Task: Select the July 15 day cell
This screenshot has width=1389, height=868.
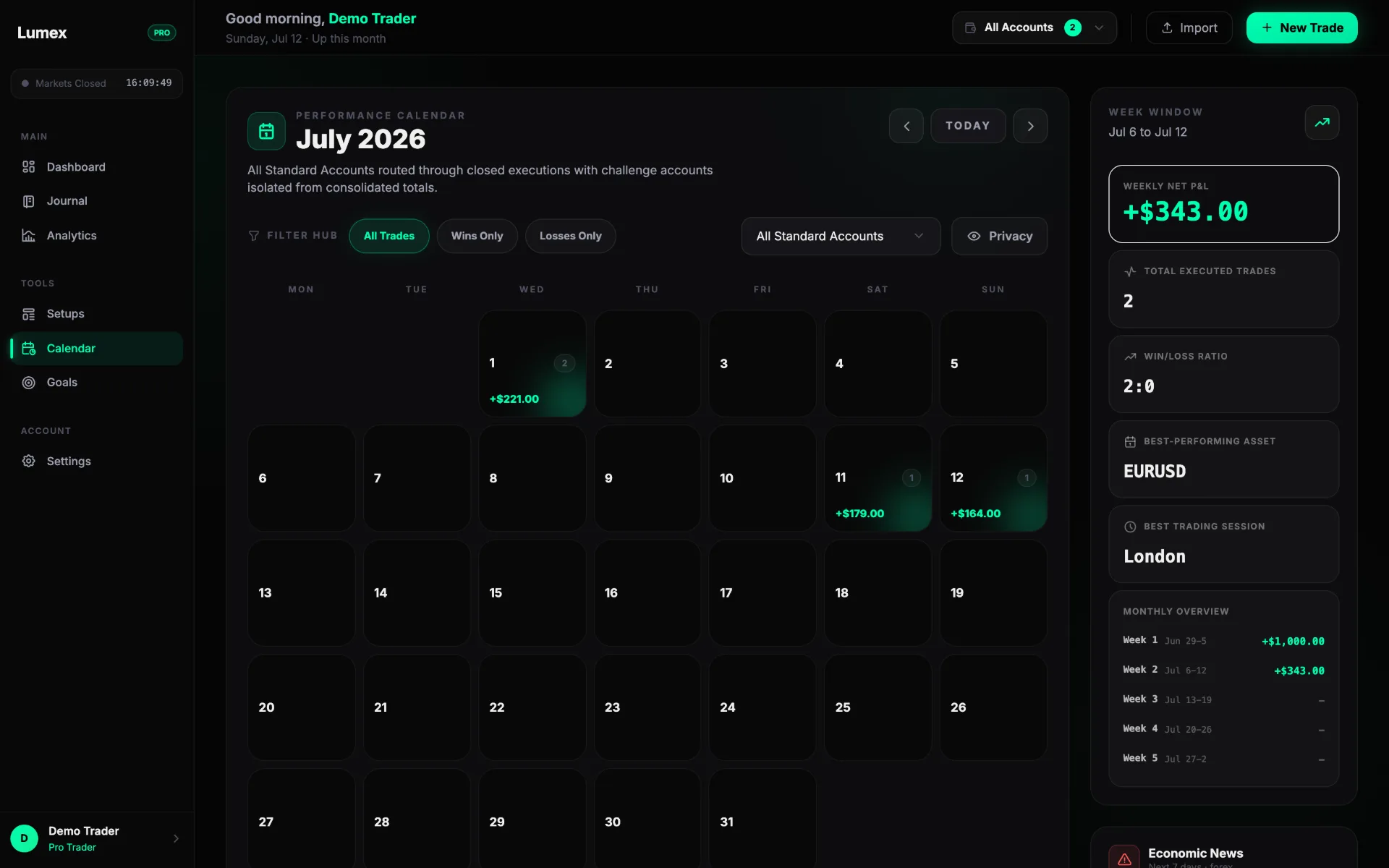Action: [x=532, y=593]
